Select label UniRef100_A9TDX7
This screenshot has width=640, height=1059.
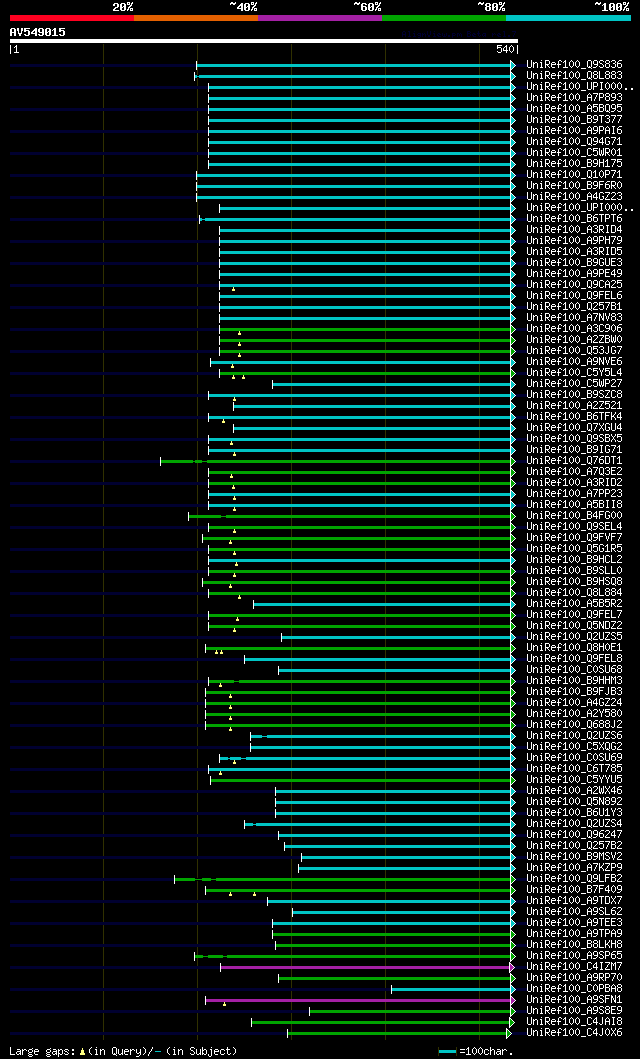[x=575, y=901]
